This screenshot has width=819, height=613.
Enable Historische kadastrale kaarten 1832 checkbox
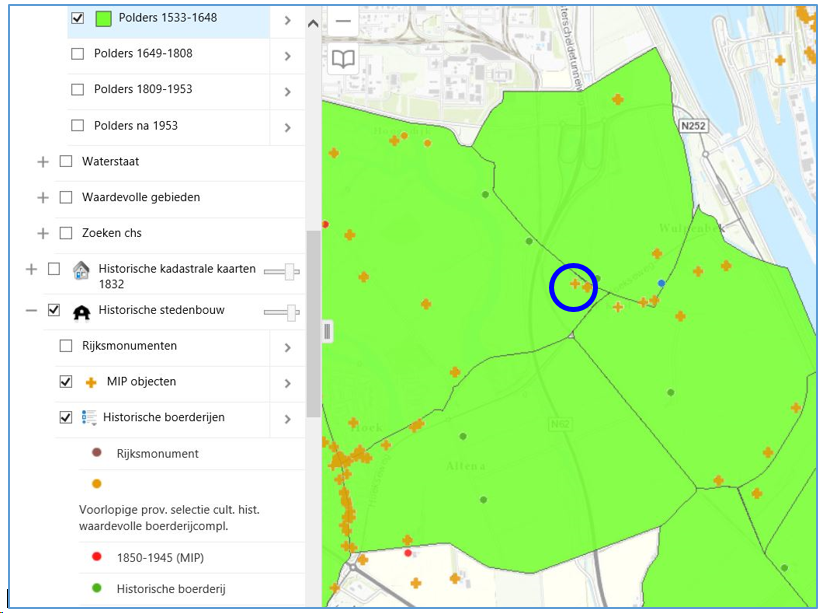(54, 269)
